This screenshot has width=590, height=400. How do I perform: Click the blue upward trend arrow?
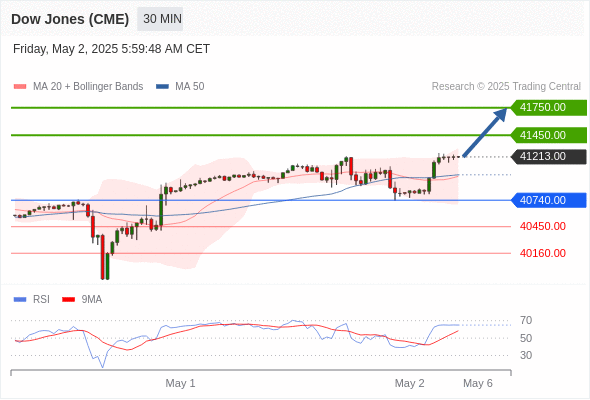click(x=485, y=132)
